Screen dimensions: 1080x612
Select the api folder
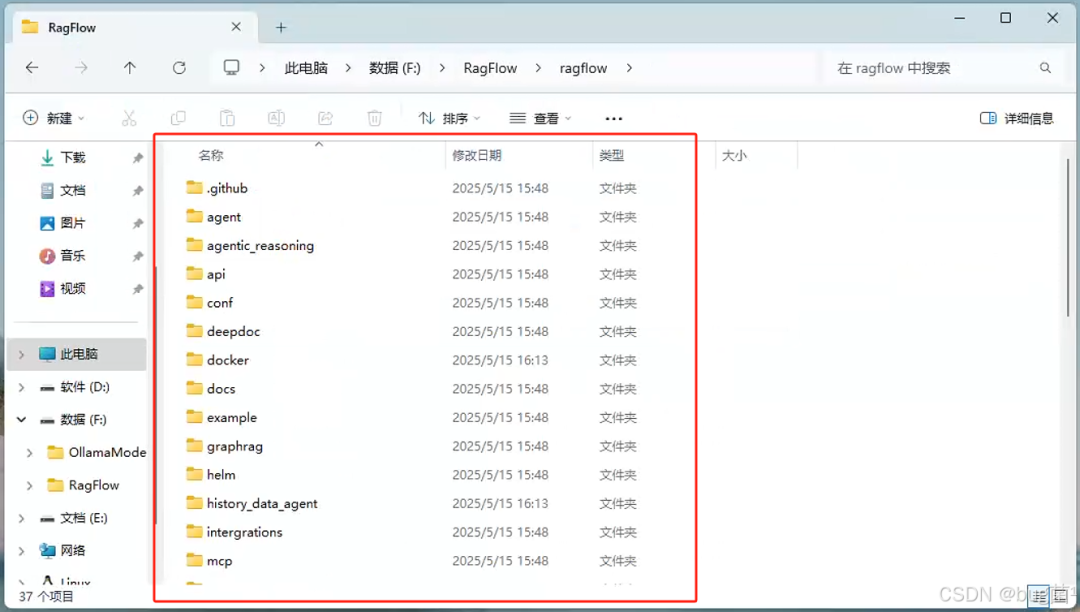click(x=216, y=274)
